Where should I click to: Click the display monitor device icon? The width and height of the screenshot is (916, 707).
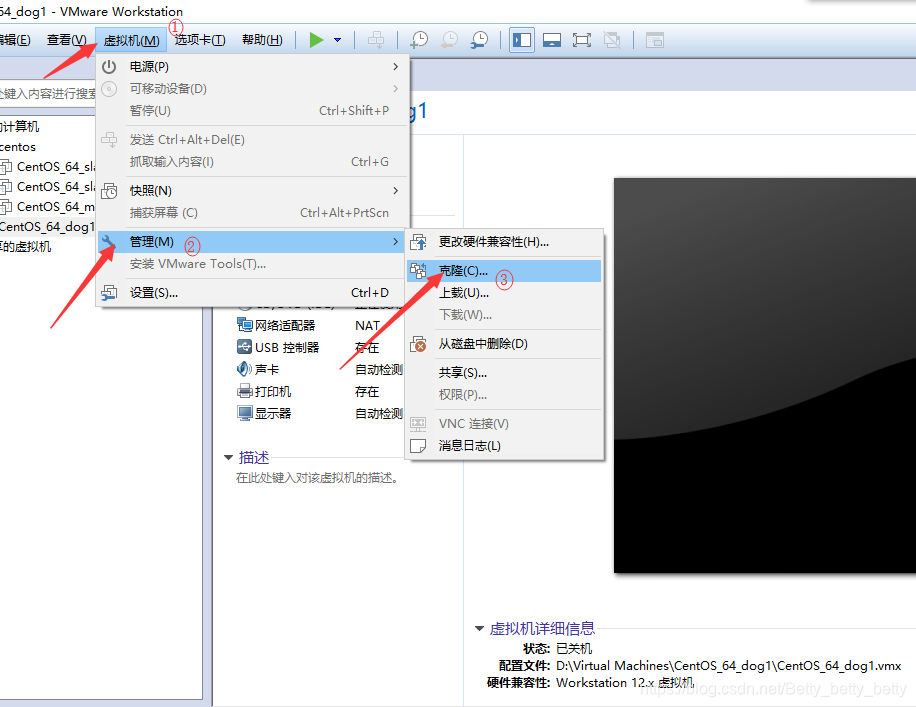244,414
